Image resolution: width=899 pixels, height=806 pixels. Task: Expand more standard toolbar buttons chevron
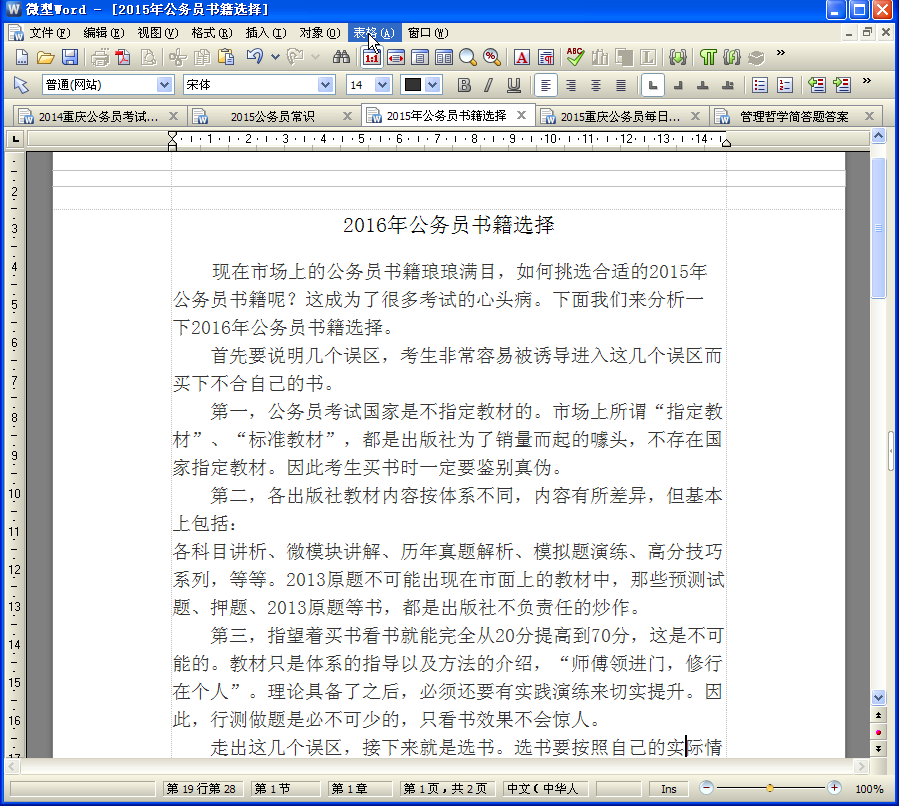pyautogui.click(x=780, y=53)
